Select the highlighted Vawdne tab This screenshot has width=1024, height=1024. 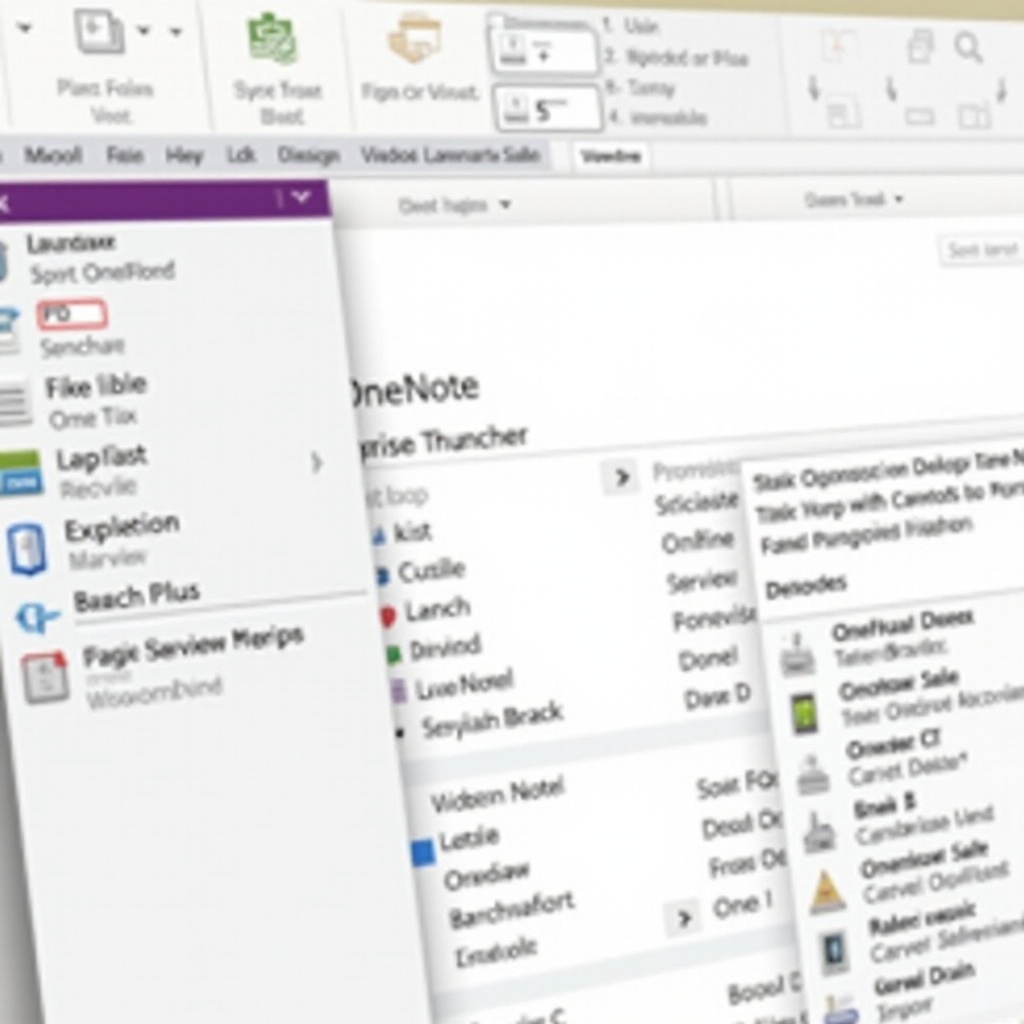(611, 156)
